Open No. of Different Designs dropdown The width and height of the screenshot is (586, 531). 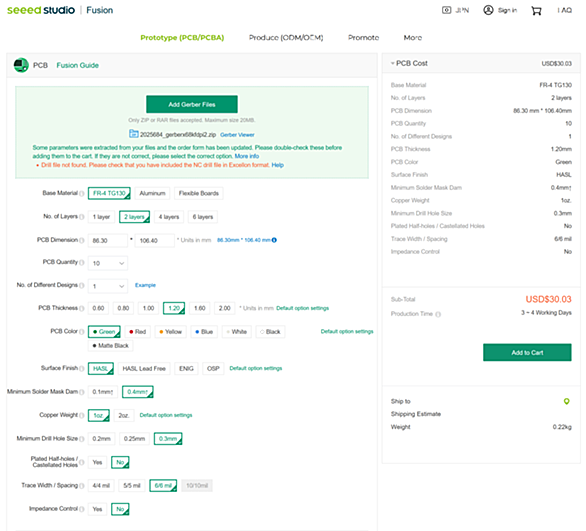[108, 286]
